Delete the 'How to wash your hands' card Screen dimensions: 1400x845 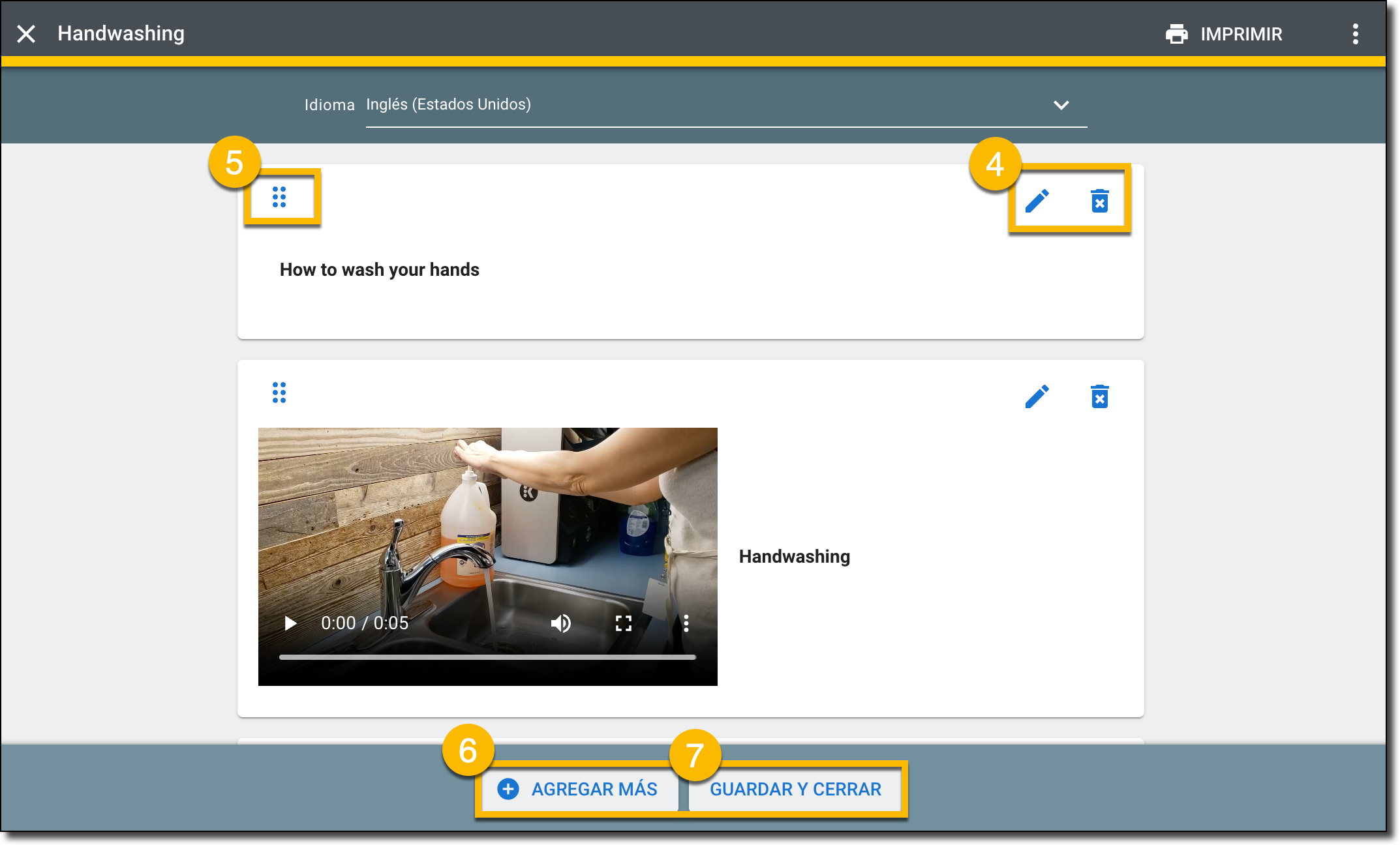[1100, 201]
